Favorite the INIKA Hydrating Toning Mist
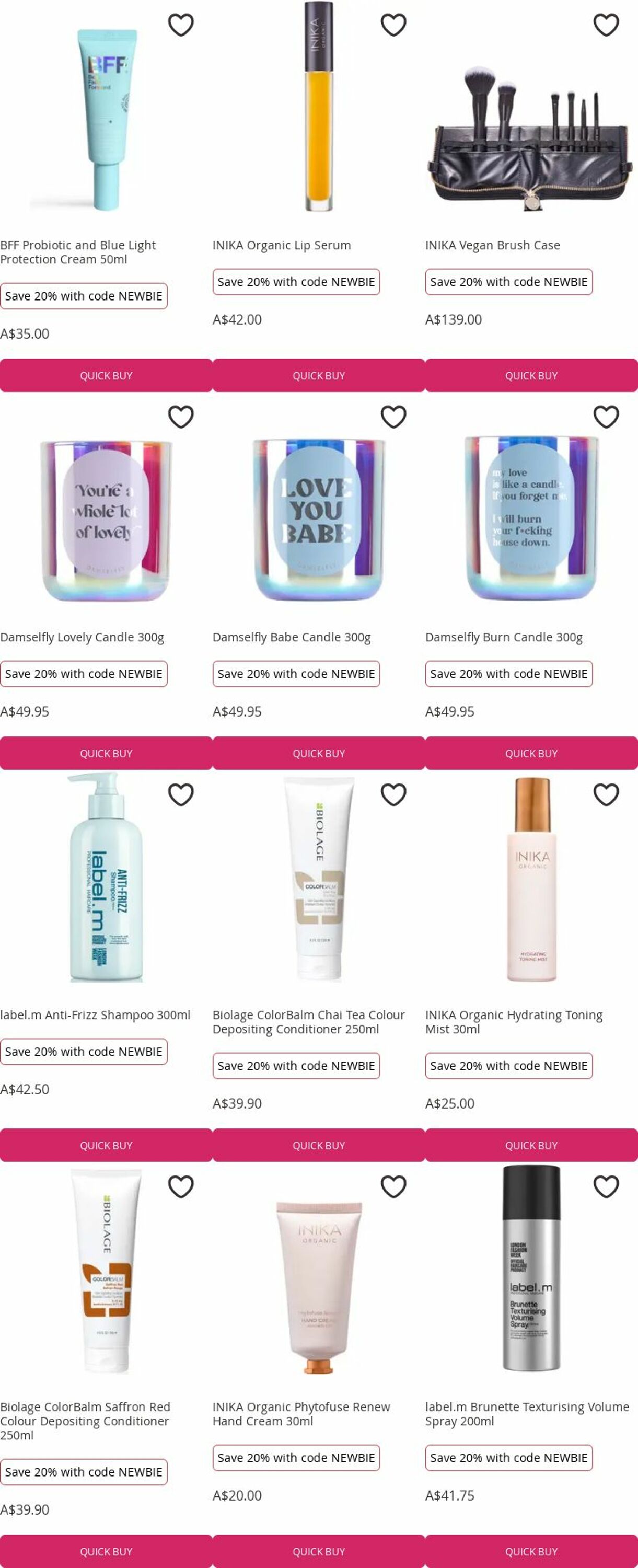This screenshot has height=1568, width=638. click(x=606, y=794)
